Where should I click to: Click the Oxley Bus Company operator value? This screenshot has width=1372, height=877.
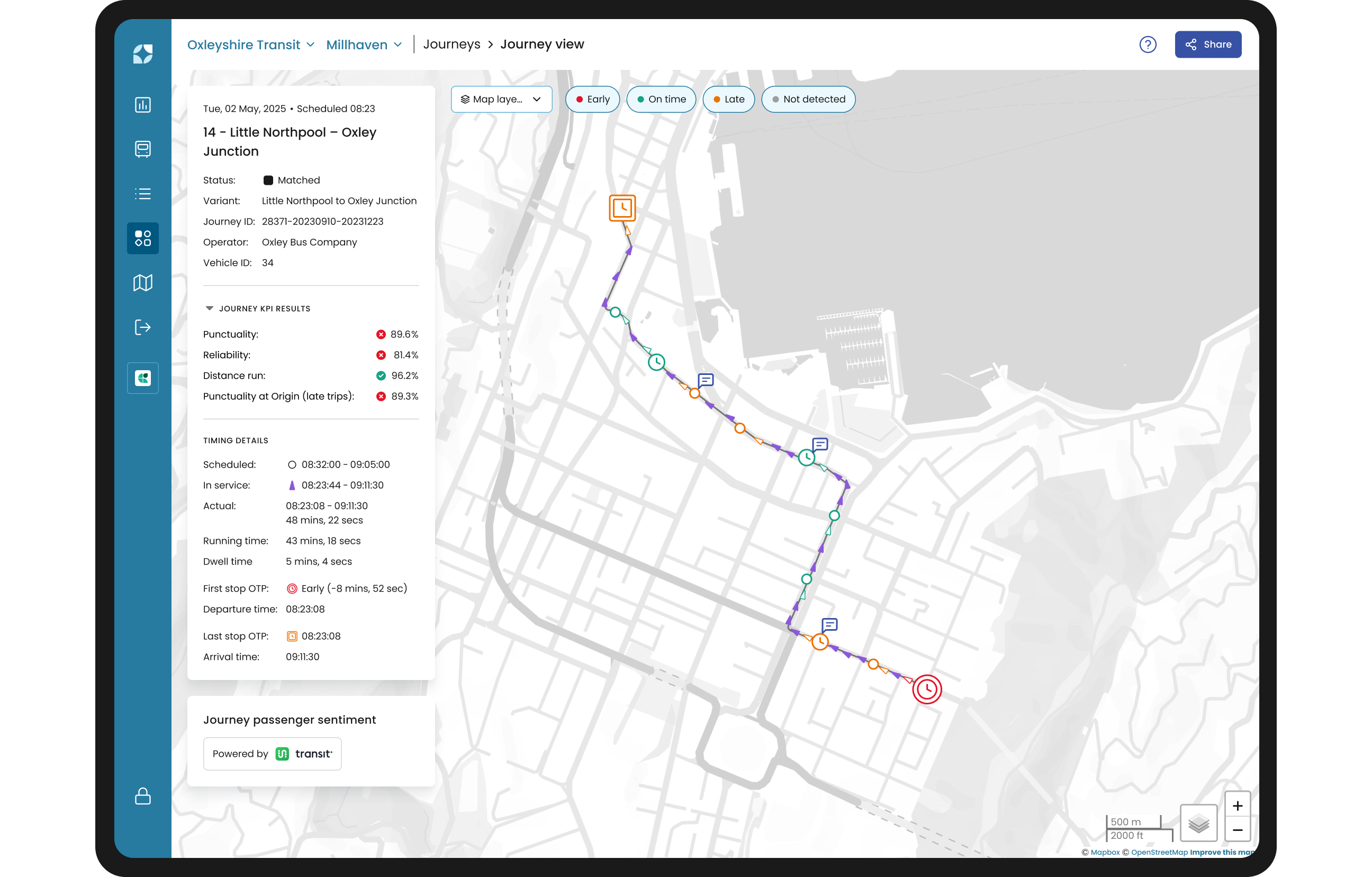coord(309,242)
